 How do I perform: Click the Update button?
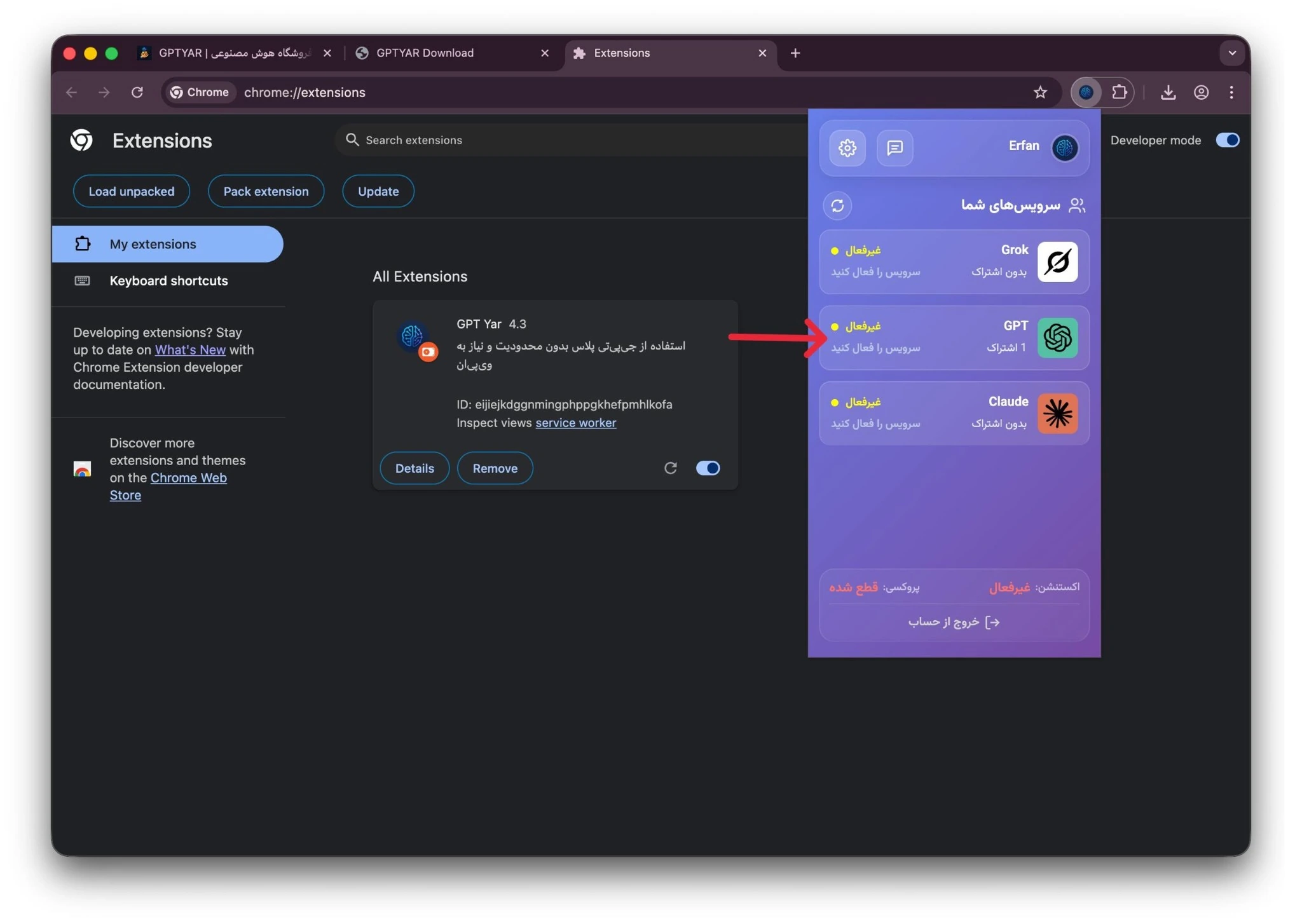(378, 191)
